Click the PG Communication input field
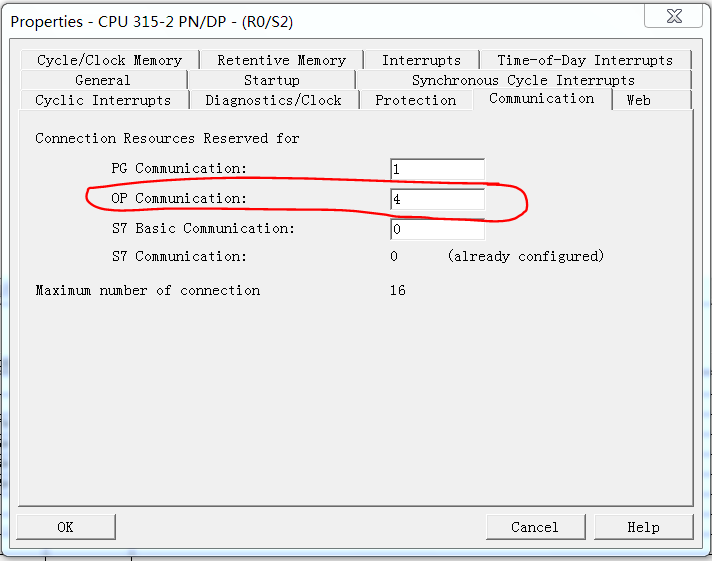 tap(437, 170)
